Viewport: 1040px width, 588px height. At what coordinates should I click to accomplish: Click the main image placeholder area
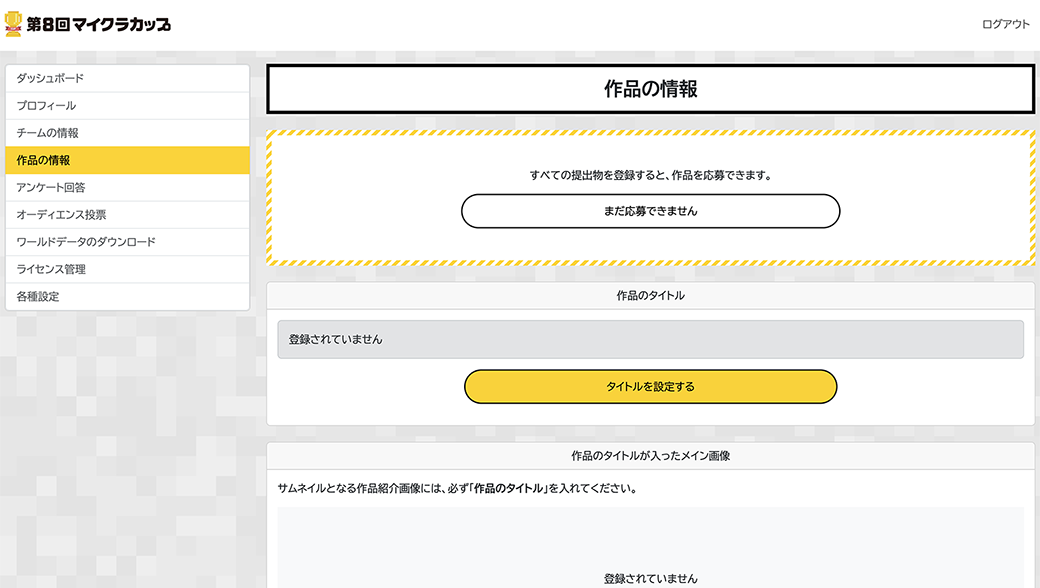[x=650, y=550]
